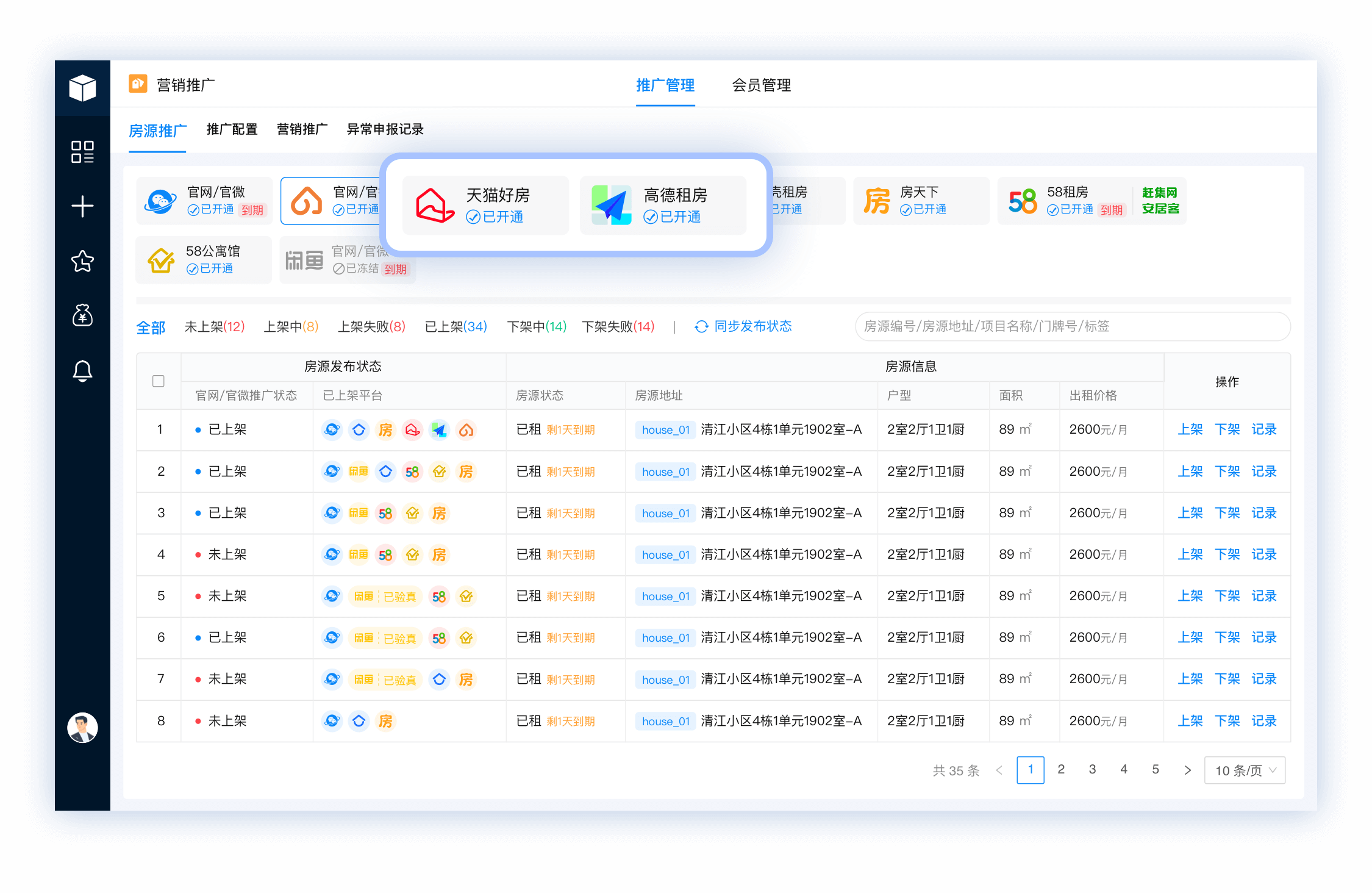This screenshot has height=893, width=1372.
Task: Select the 房天下 platform card
Action: coord(921,201)
